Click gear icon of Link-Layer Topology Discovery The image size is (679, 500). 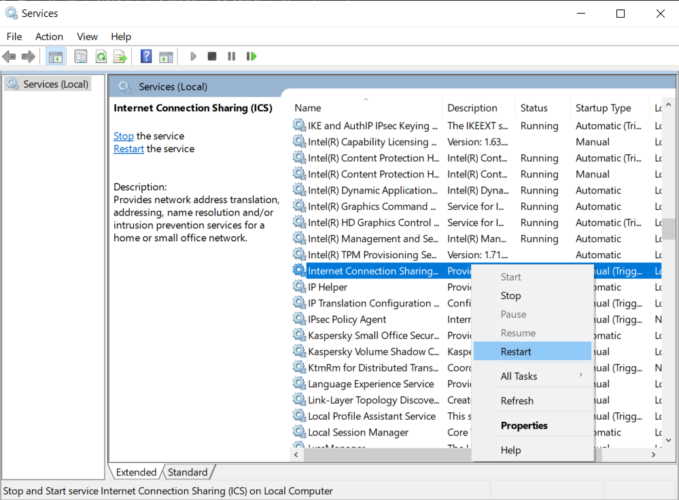pos(299,400)
